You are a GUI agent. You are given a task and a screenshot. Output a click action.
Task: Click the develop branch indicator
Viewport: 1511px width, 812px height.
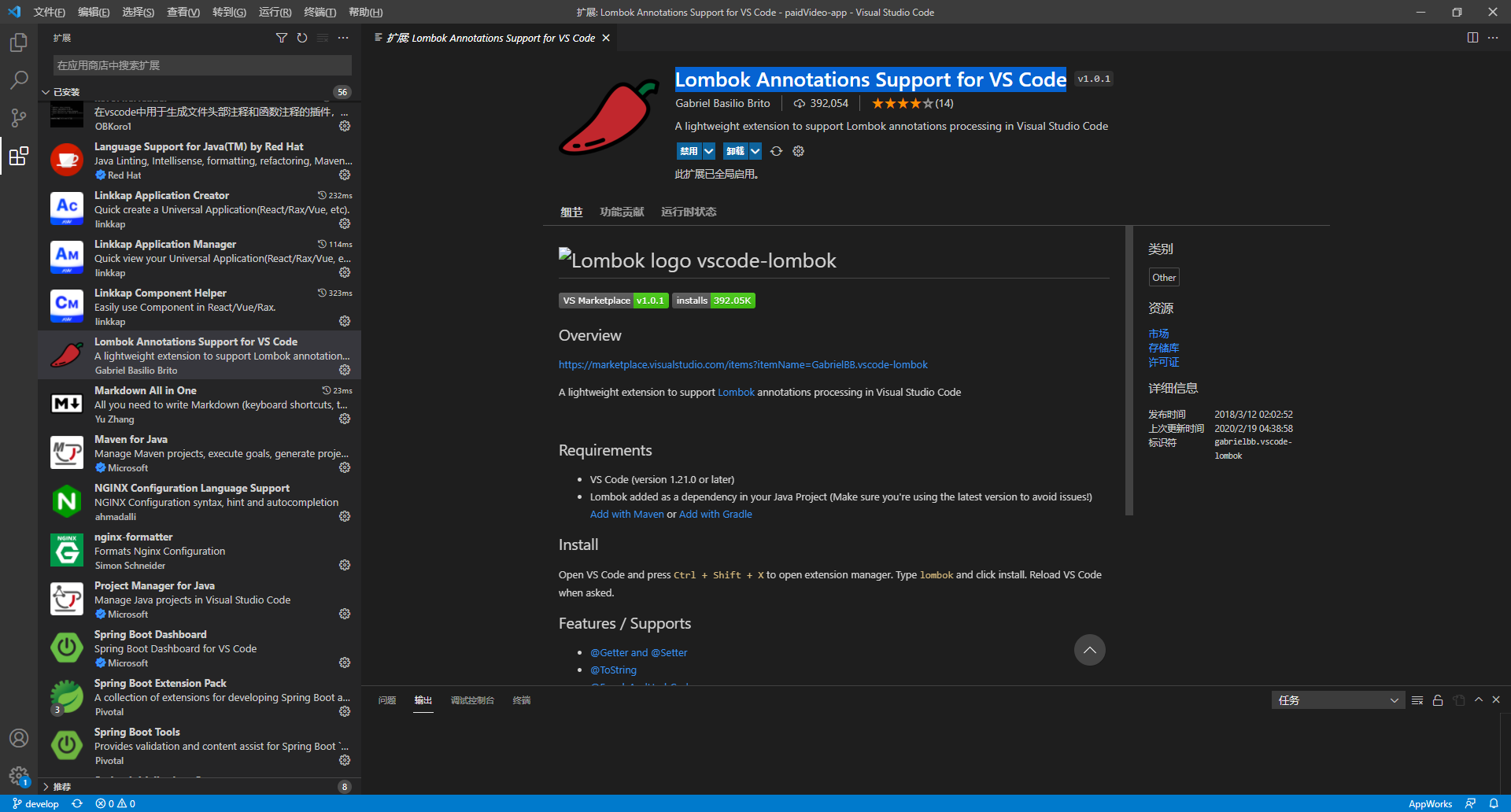coord(36,803)
